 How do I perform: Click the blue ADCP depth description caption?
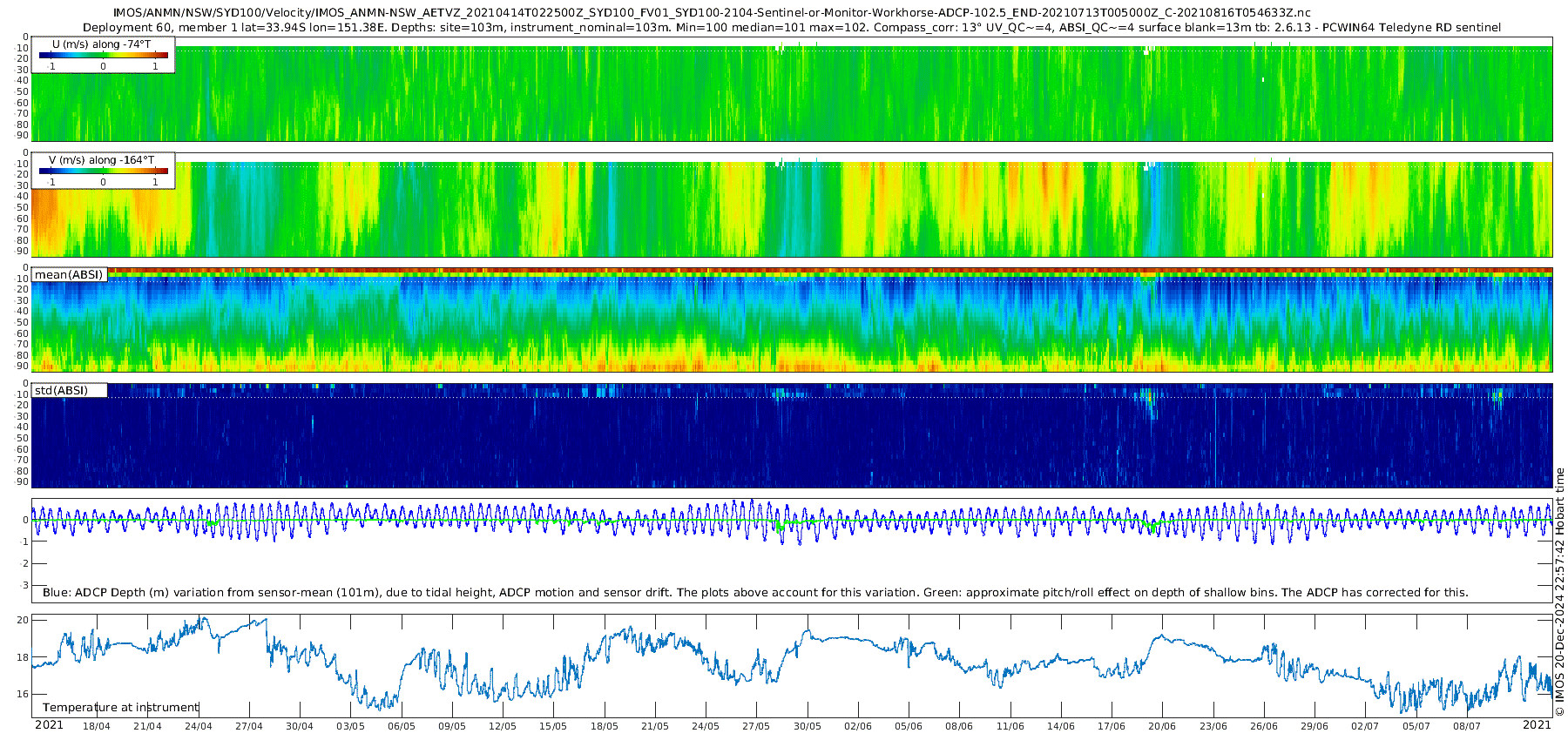[x=754, y=593]
